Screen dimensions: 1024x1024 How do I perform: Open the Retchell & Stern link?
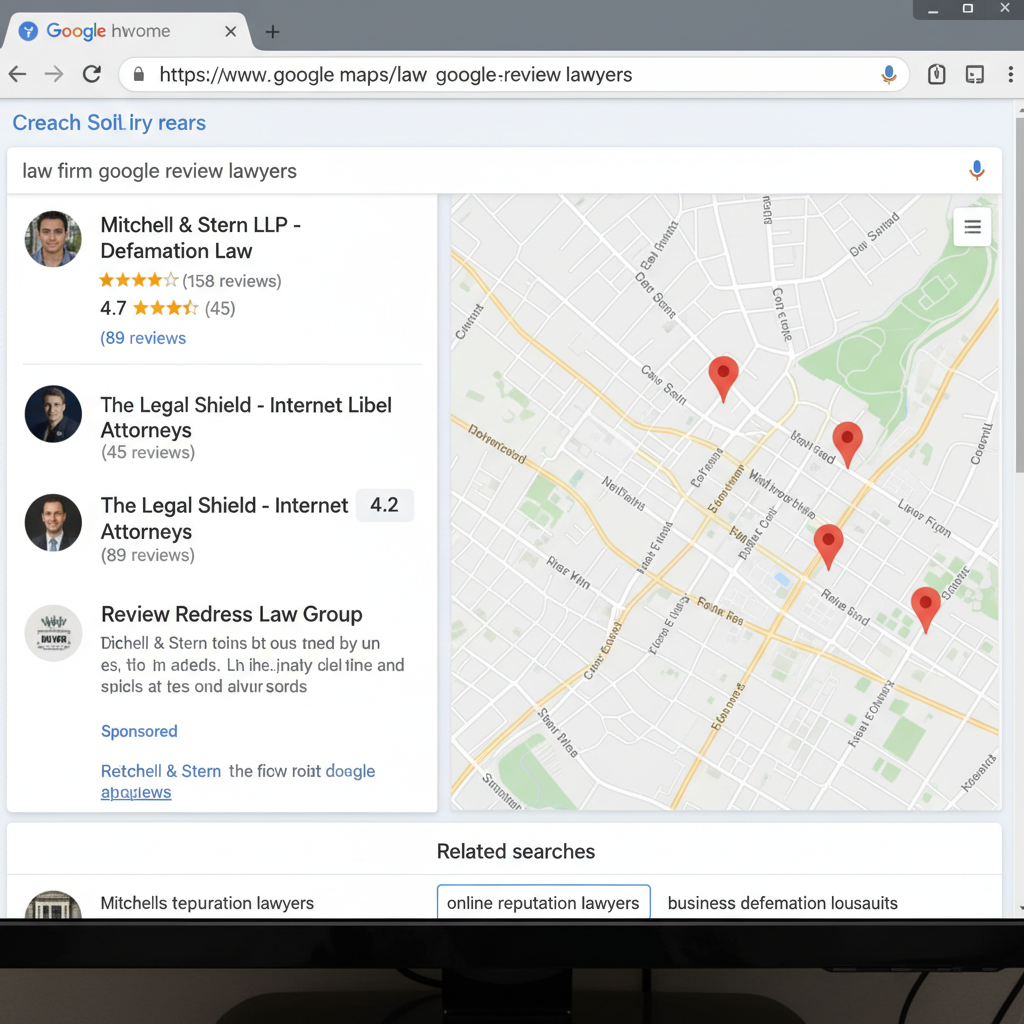coord(161,771)
